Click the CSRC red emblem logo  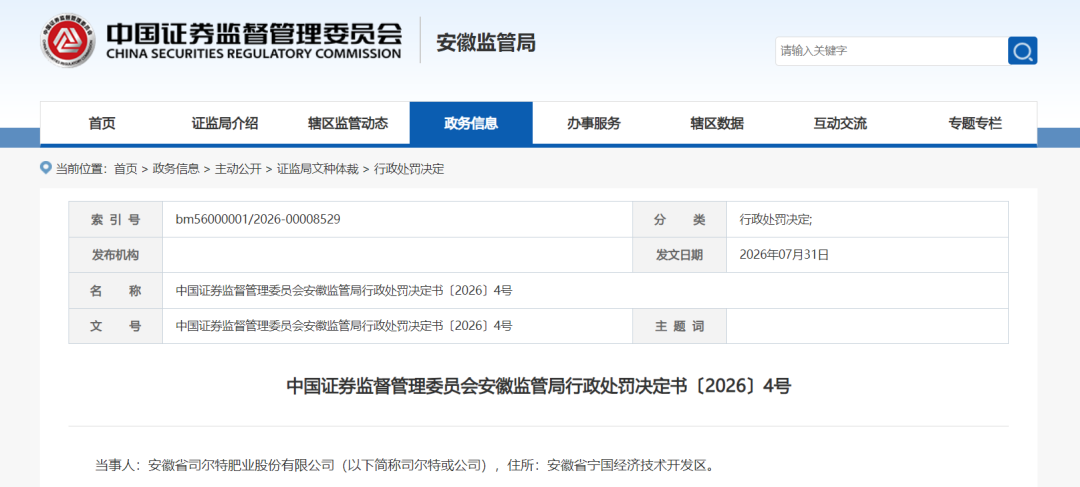pos(68,41)
